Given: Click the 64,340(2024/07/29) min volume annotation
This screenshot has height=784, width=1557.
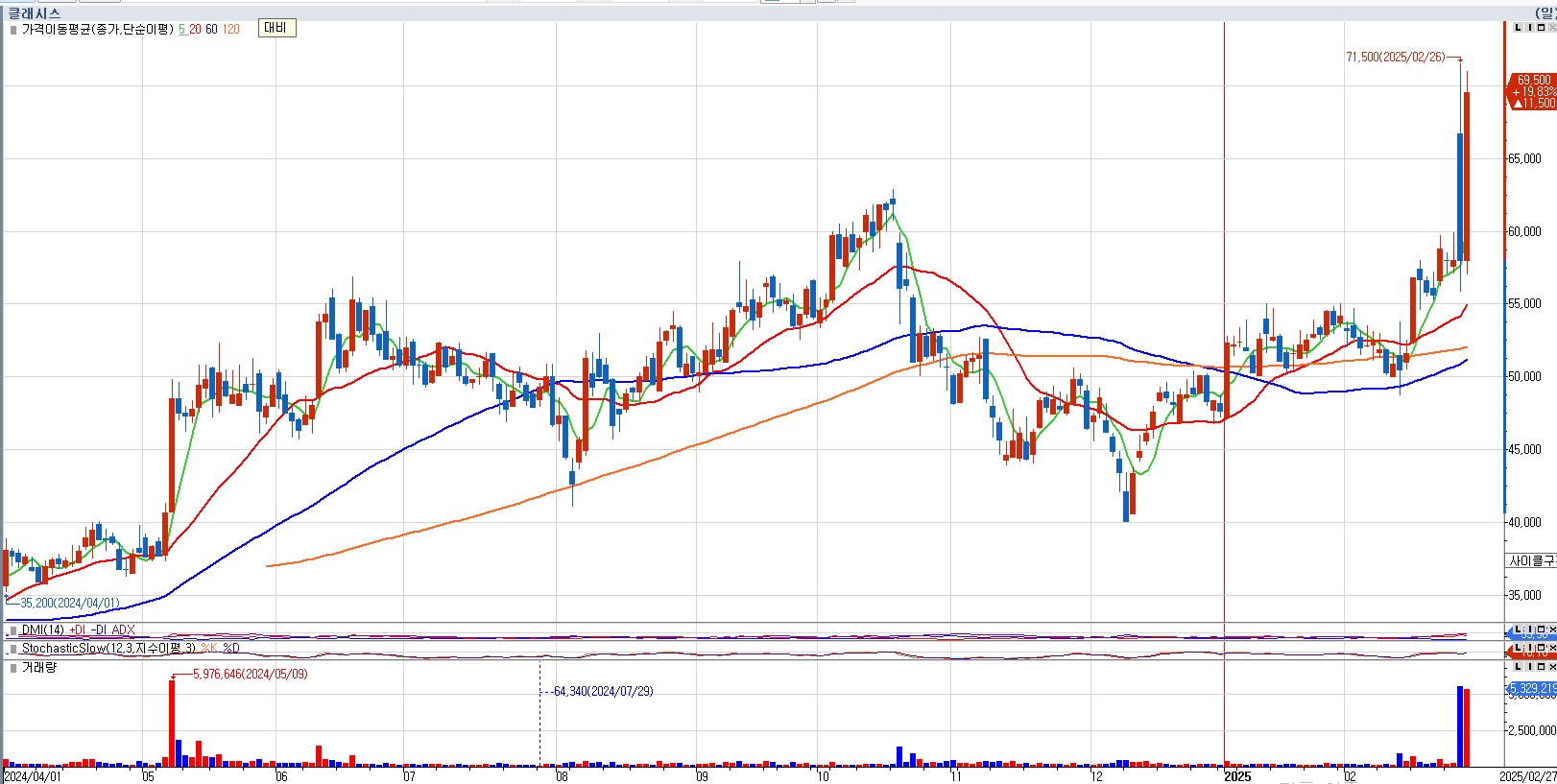Looking at the screenshot, I should click(603, 692).
